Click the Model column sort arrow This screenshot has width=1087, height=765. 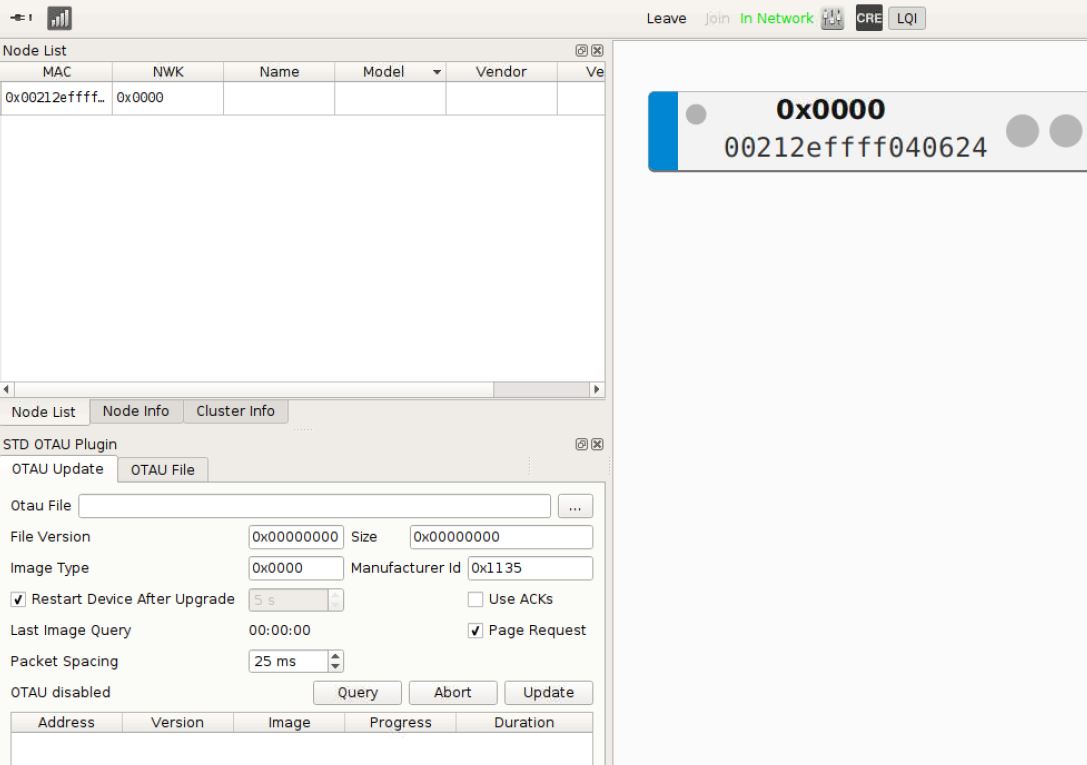click(437, 72)
